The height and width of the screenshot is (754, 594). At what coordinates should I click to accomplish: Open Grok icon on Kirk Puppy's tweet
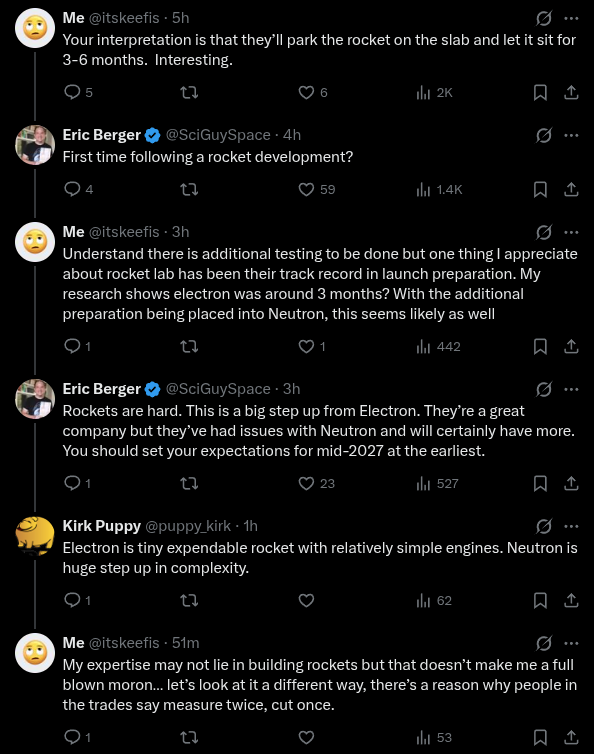pos(543,526)
